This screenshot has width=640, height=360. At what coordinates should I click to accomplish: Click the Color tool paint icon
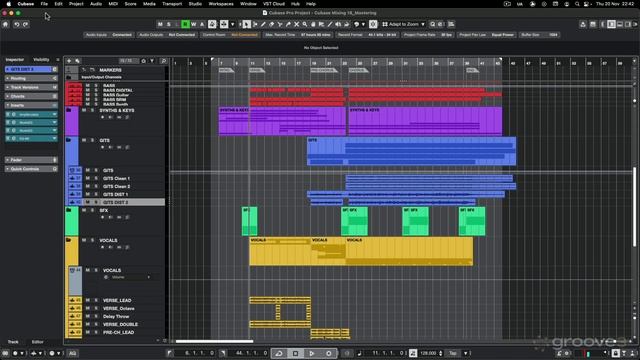tap(357, 24)
